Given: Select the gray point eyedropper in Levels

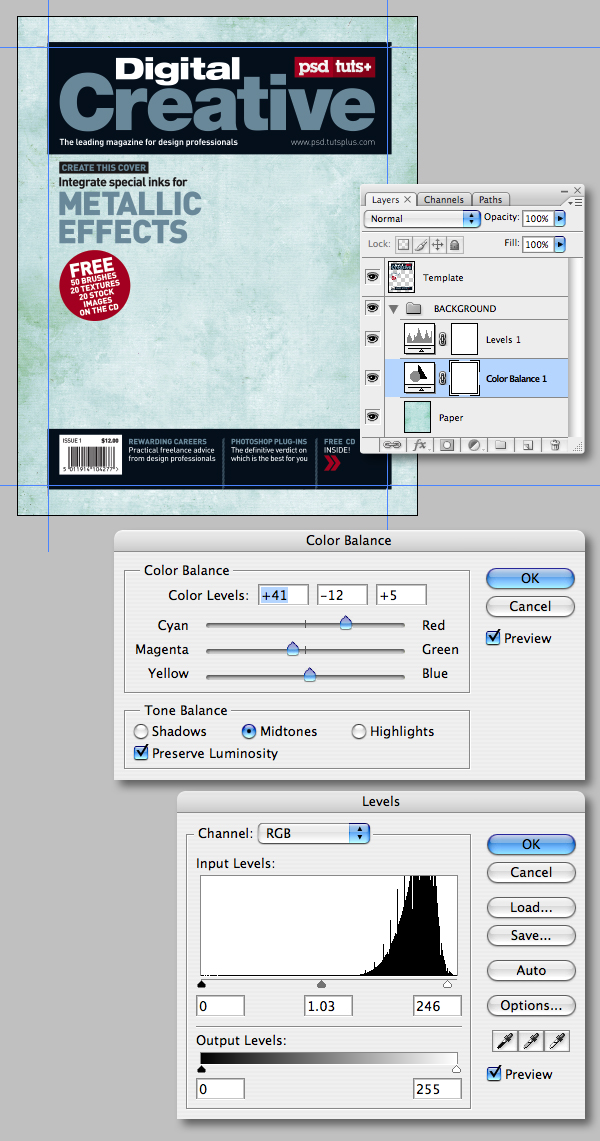Looking at the screenshot, I should point(532,1041).
